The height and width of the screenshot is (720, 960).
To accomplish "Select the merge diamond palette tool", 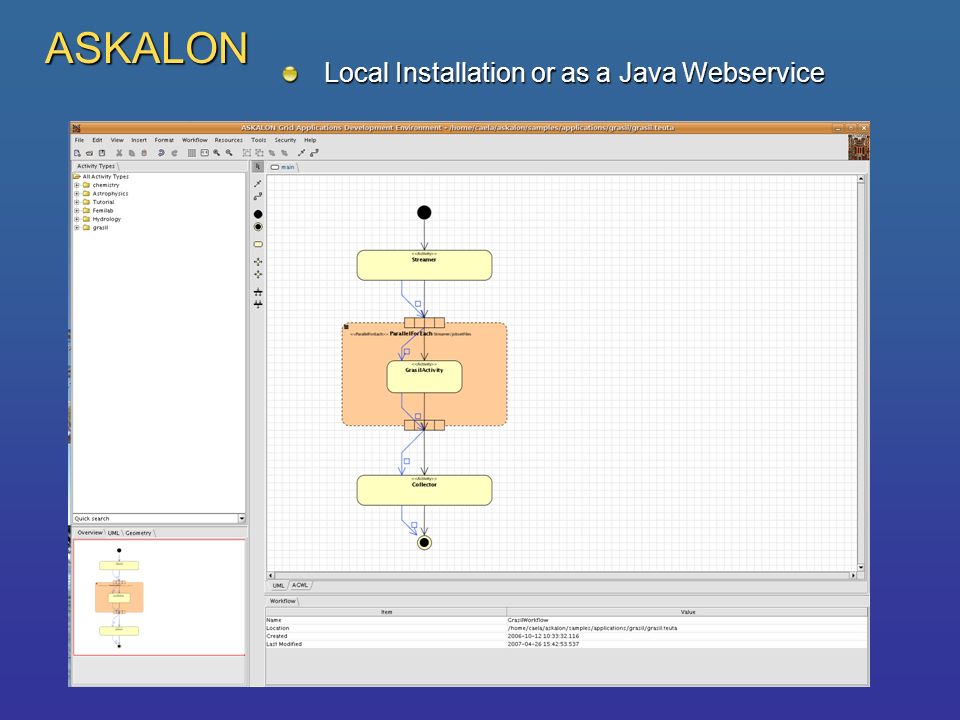I will 258,274.
